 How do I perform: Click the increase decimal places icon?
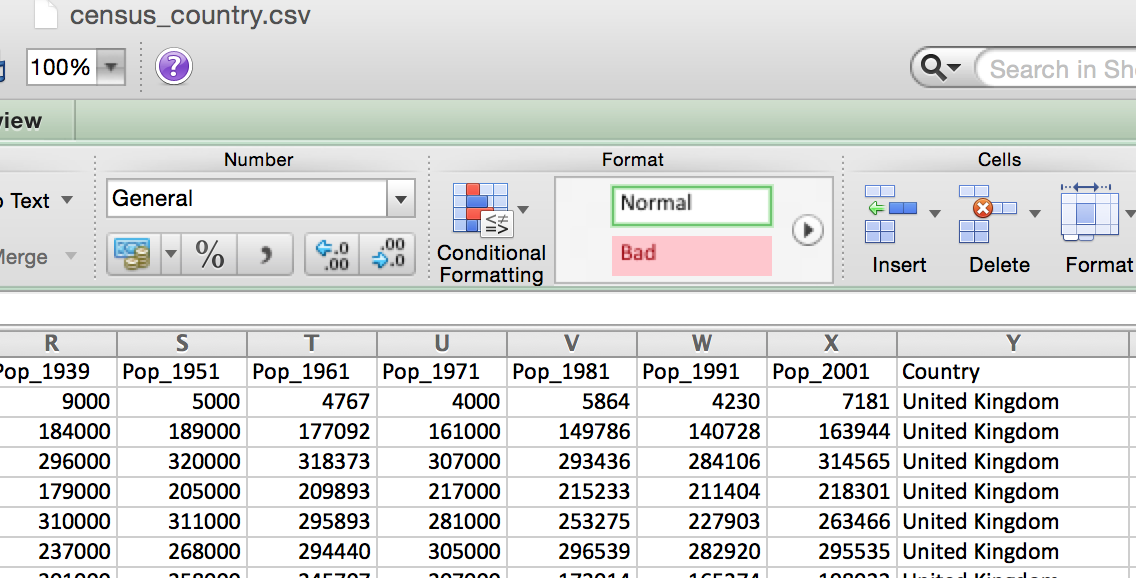click(332, 255)
